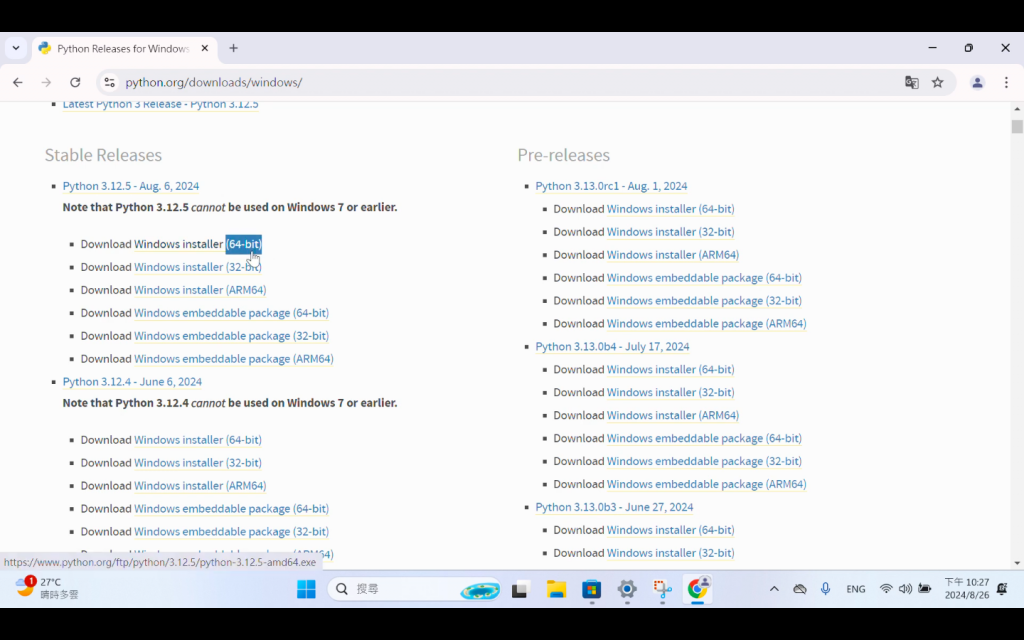This screenshot has height=640, width=1024.
Task: Click the scrollbar up arrow
Action: click(x=1017, y=108)
